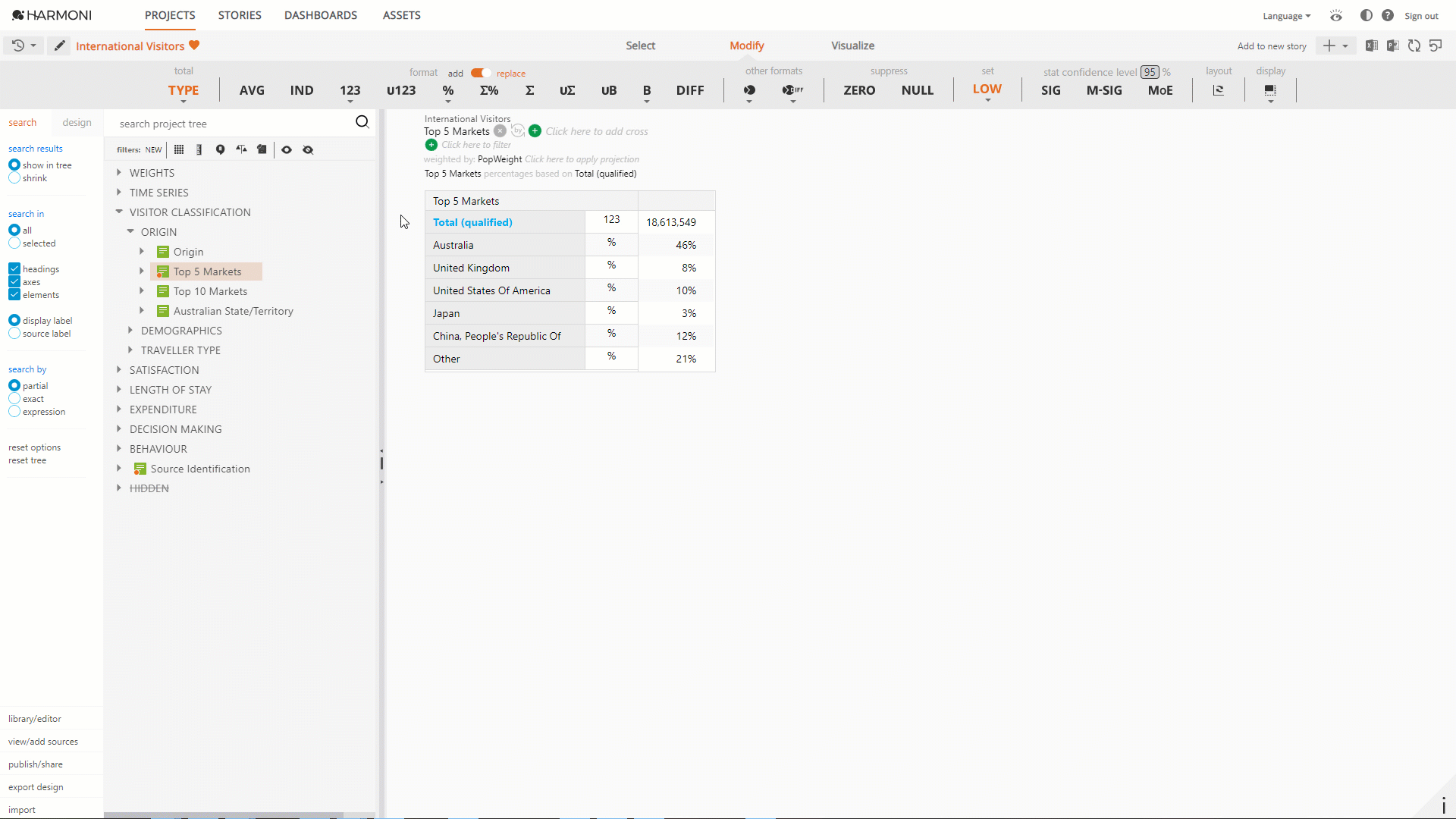Filter tree by weights scale icon
Viewport: 1456px width, 819px height.
241,149
